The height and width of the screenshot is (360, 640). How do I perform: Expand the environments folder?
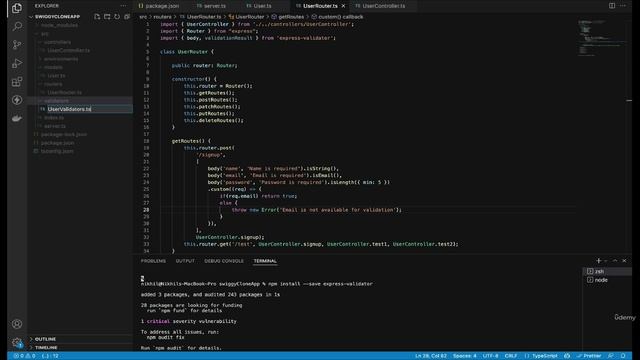tap(61, 59)
